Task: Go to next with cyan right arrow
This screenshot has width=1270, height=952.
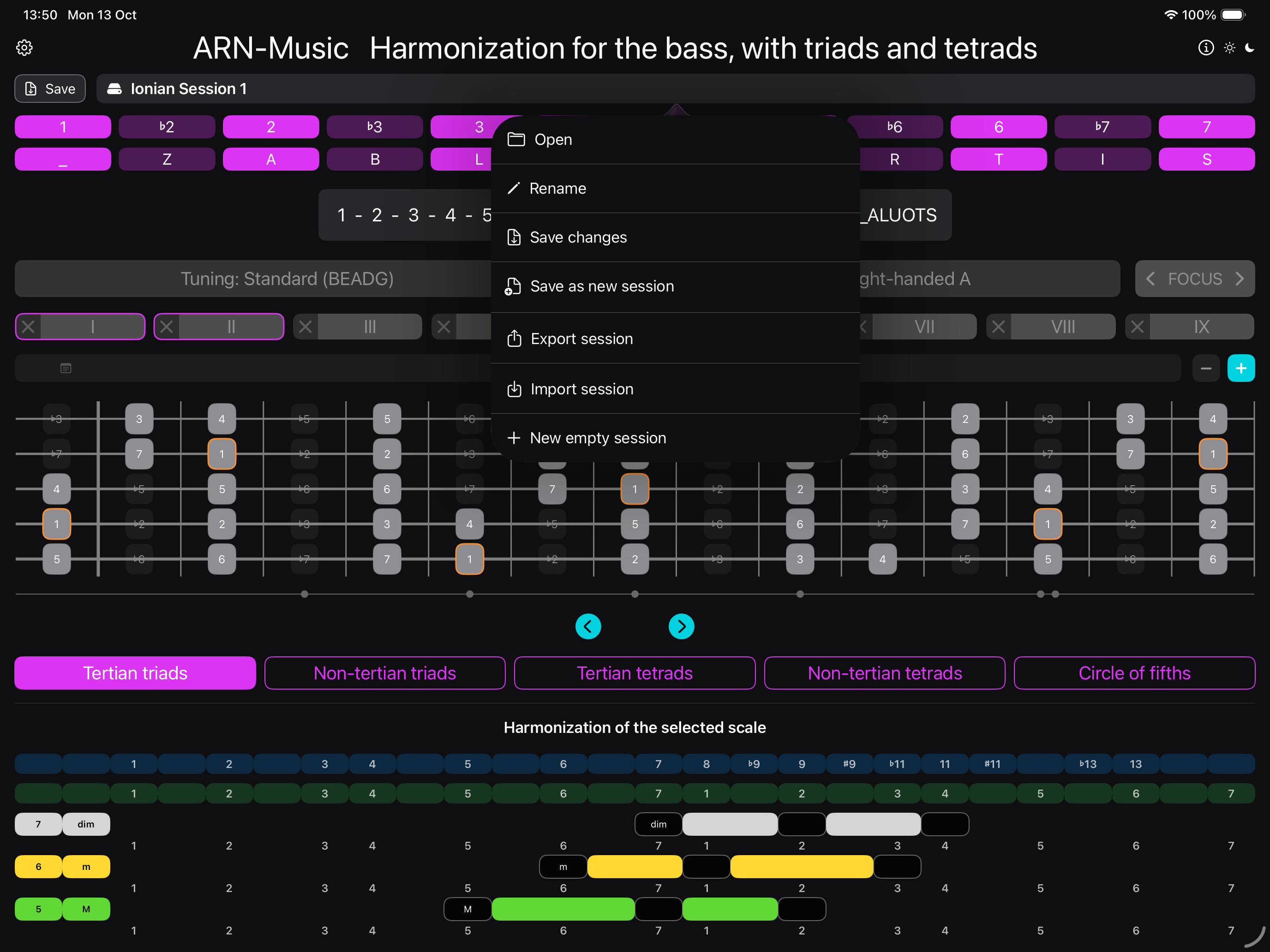Action: tap(682, 627)
